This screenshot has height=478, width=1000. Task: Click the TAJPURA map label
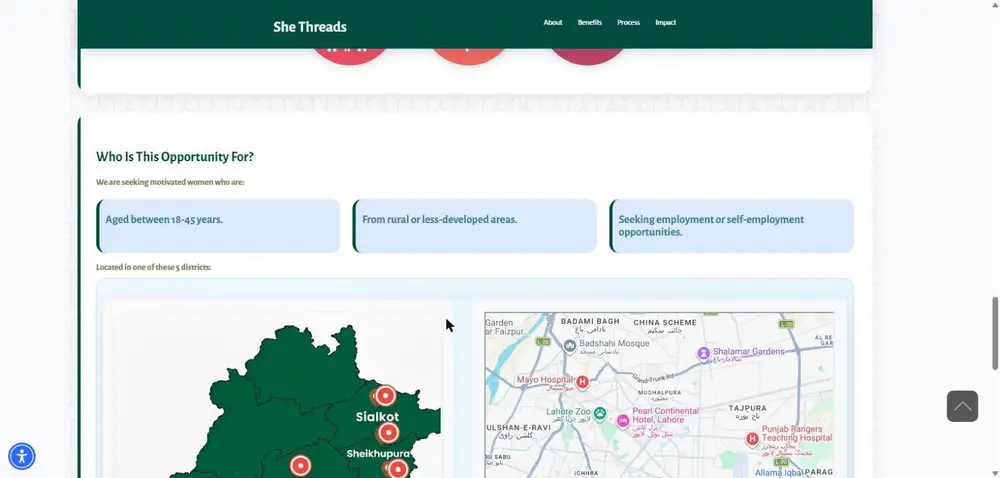747,408
